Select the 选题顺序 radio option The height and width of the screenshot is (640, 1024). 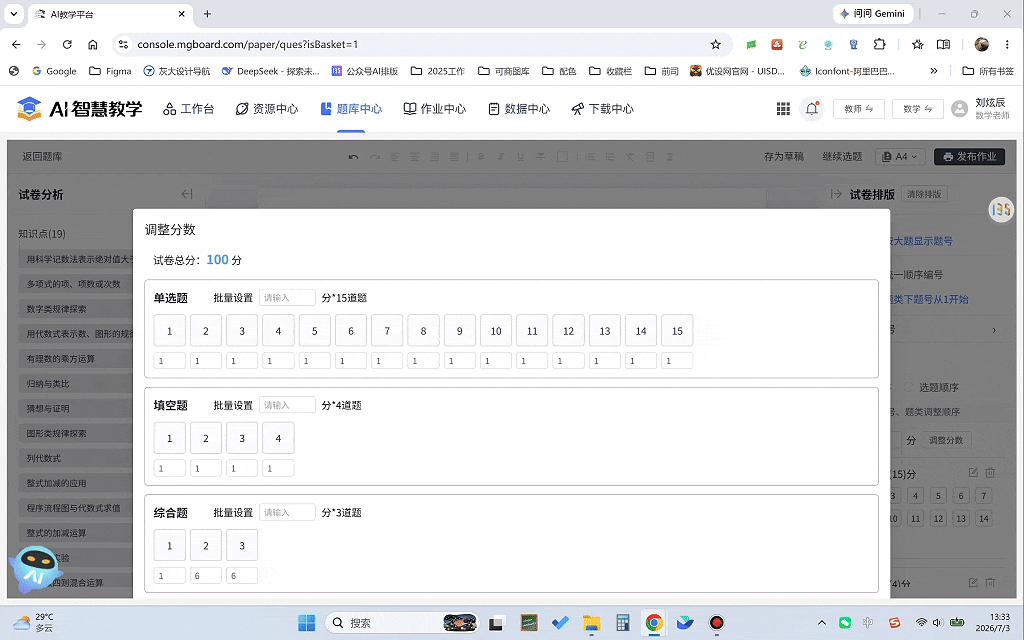[908, 387]
